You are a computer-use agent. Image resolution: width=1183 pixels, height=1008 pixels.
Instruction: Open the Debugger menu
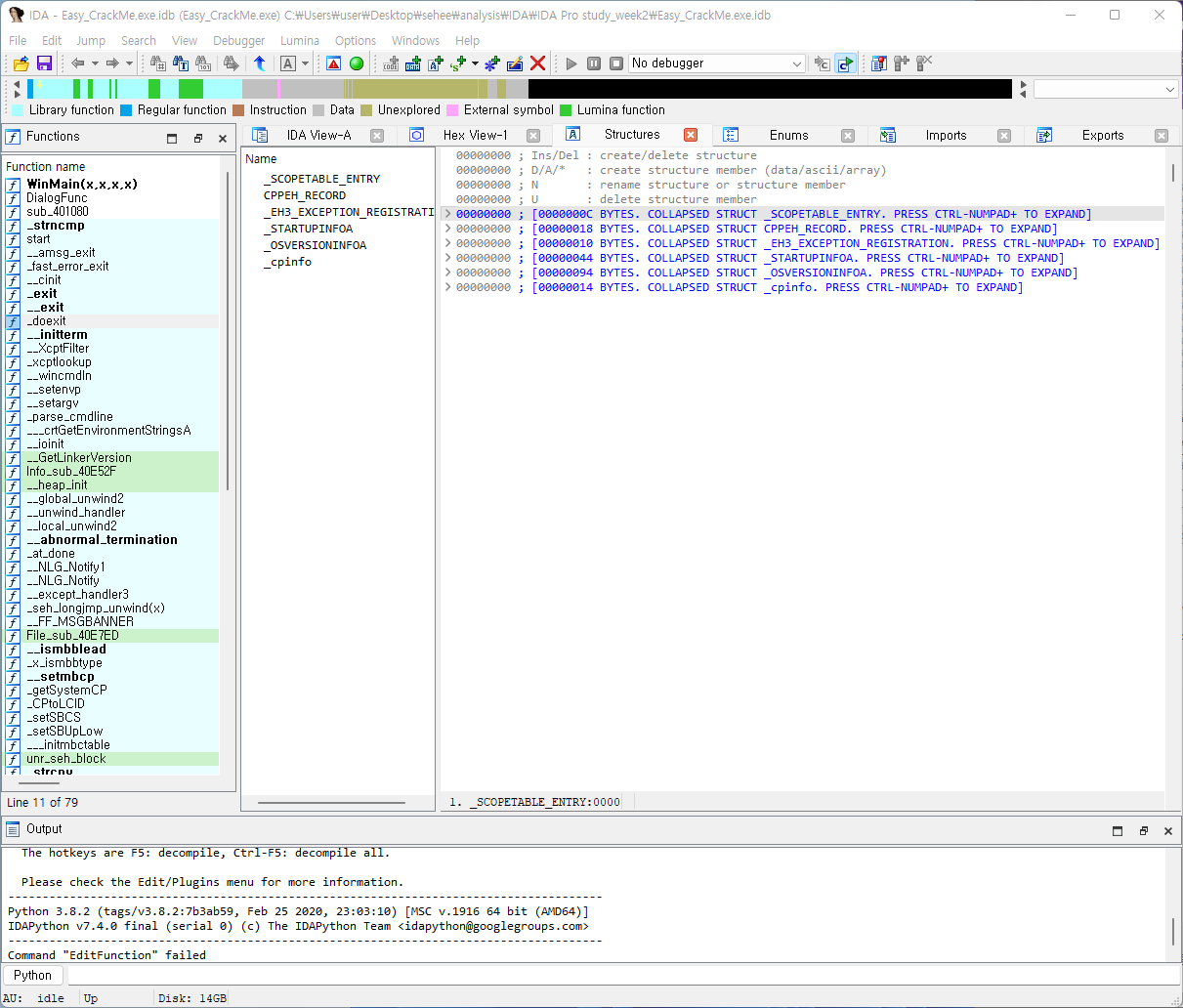pos(238,40)
